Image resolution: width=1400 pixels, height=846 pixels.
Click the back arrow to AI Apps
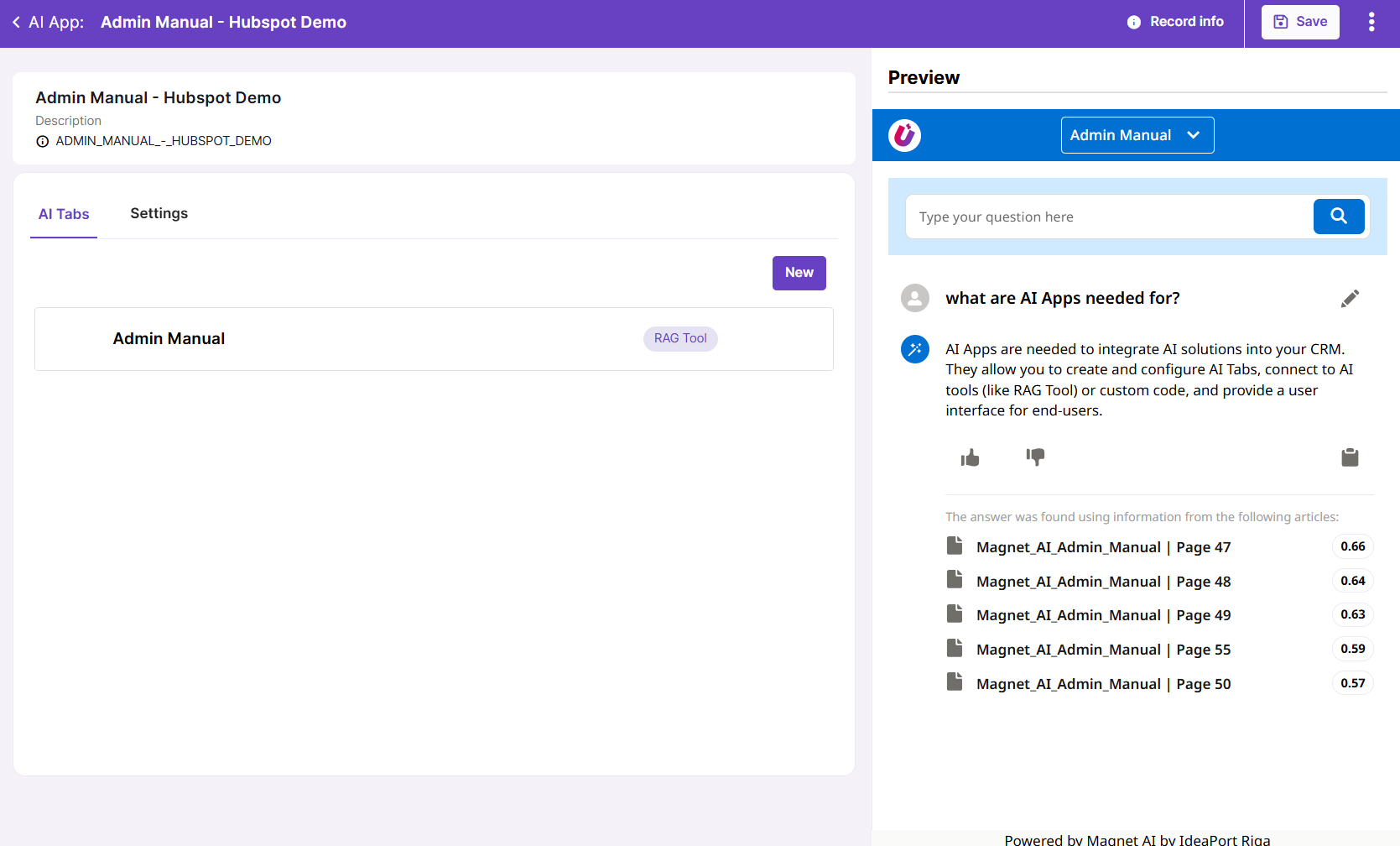click(x=16, y=23)
